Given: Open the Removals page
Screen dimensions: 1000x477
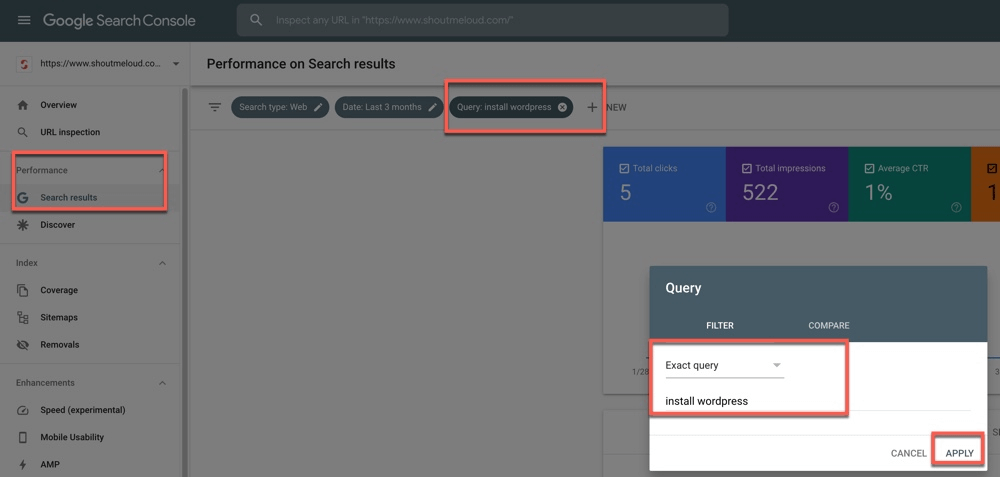Looking at the screenshot, I should click(x=60, y=344).
